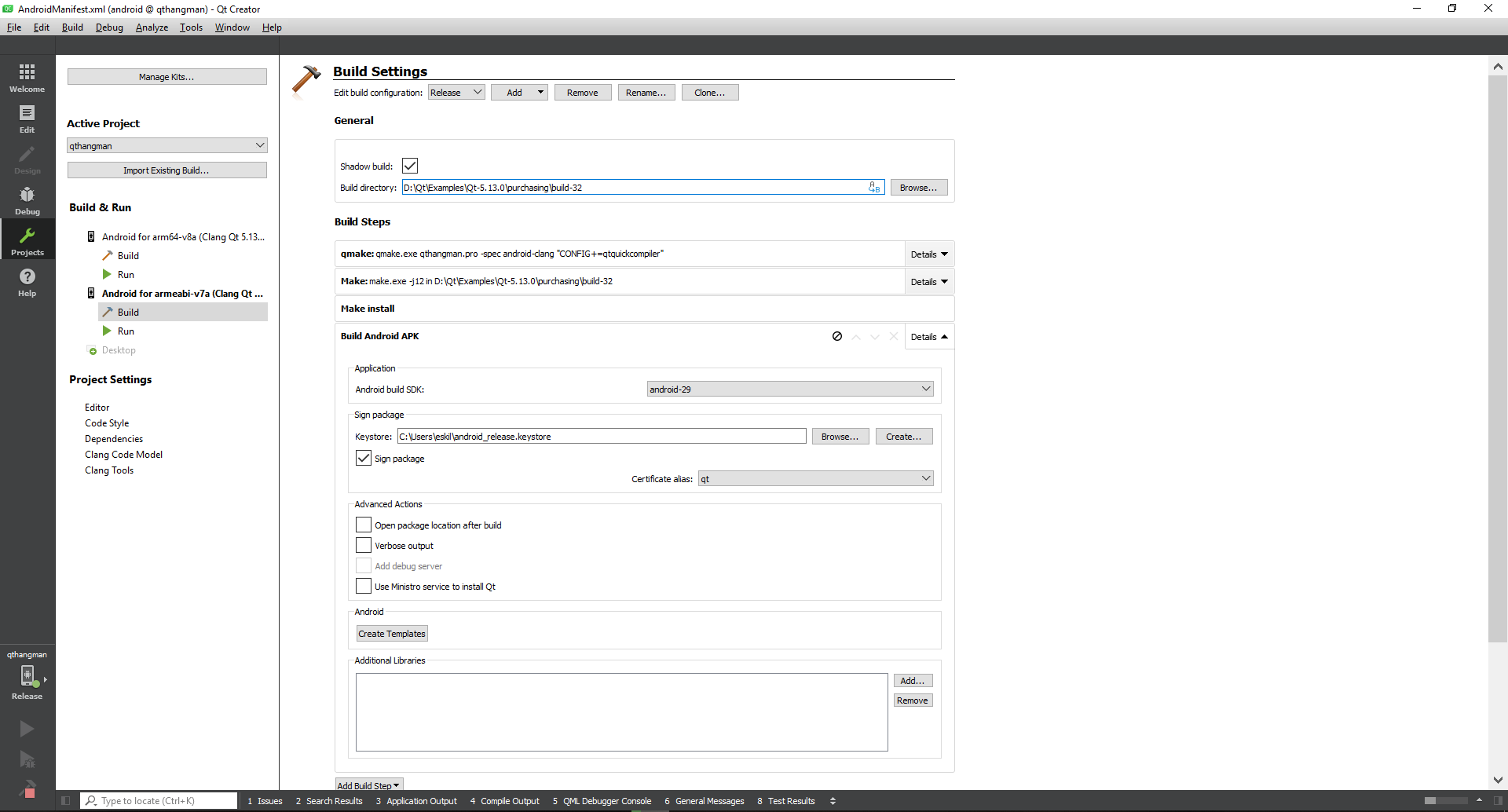This screenshot has height=812, width=1508.
Task: Click the Build project hammer icon
Action: click(27, 788)
